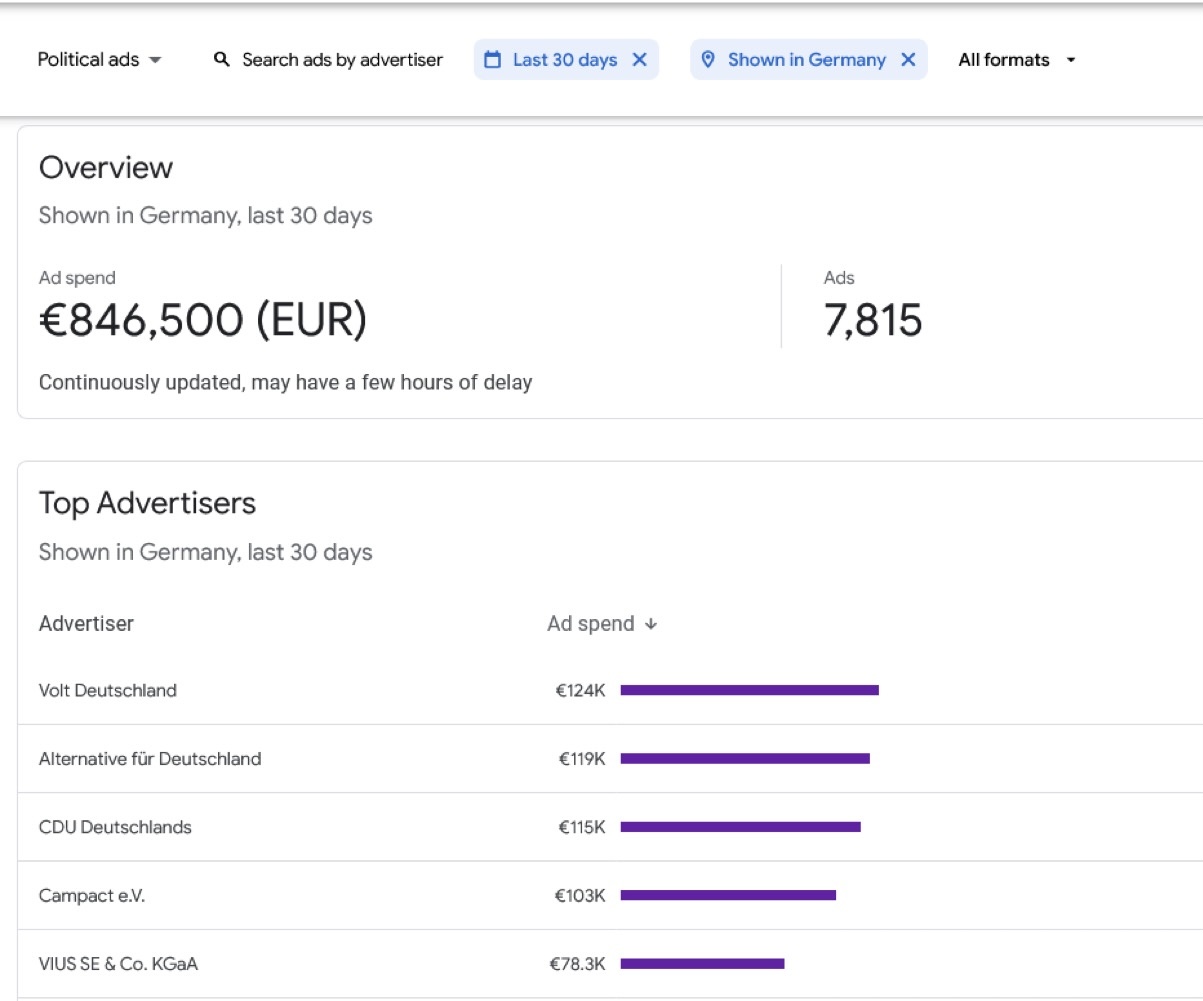Open the Shown in Germany region filter
1203x1001 pixels.
tap(806, 60)
